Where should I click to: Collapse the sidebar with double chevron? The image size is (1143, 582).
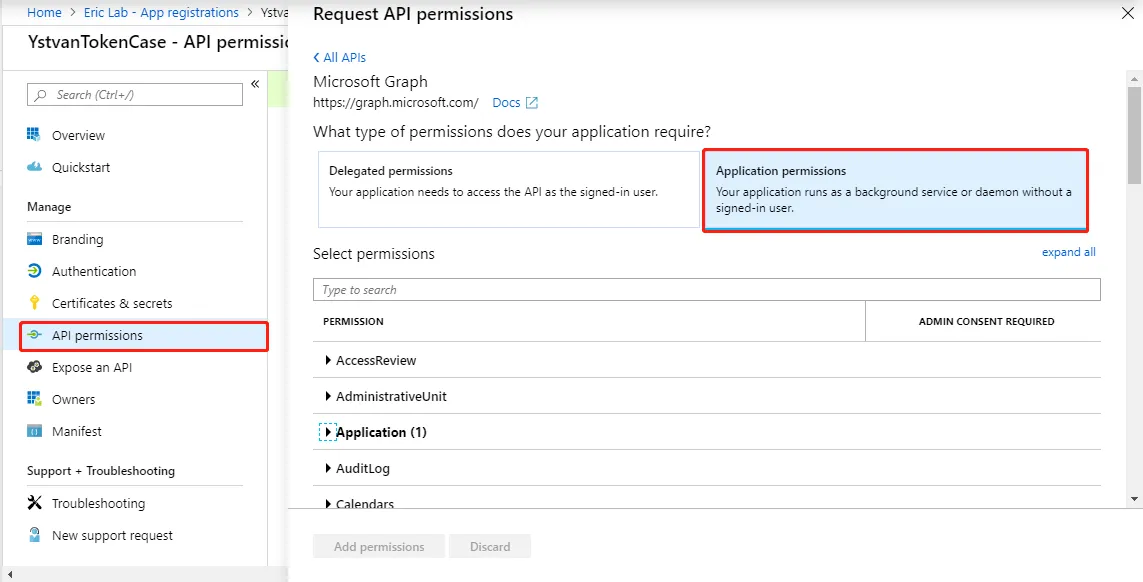coord(255,83)
